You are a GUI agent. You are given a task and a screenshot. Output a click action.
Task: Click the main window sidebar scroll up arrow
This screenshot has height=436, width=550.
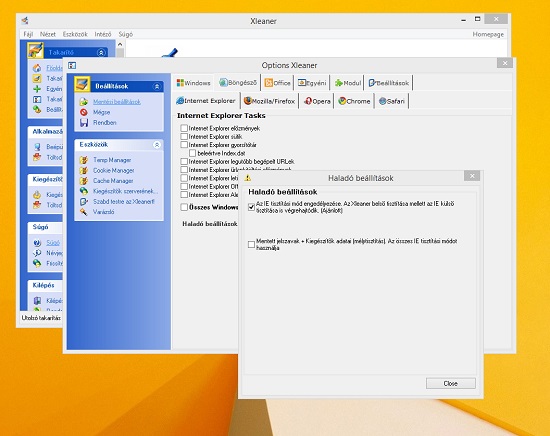pyautogui.click(x=120, y=45)
